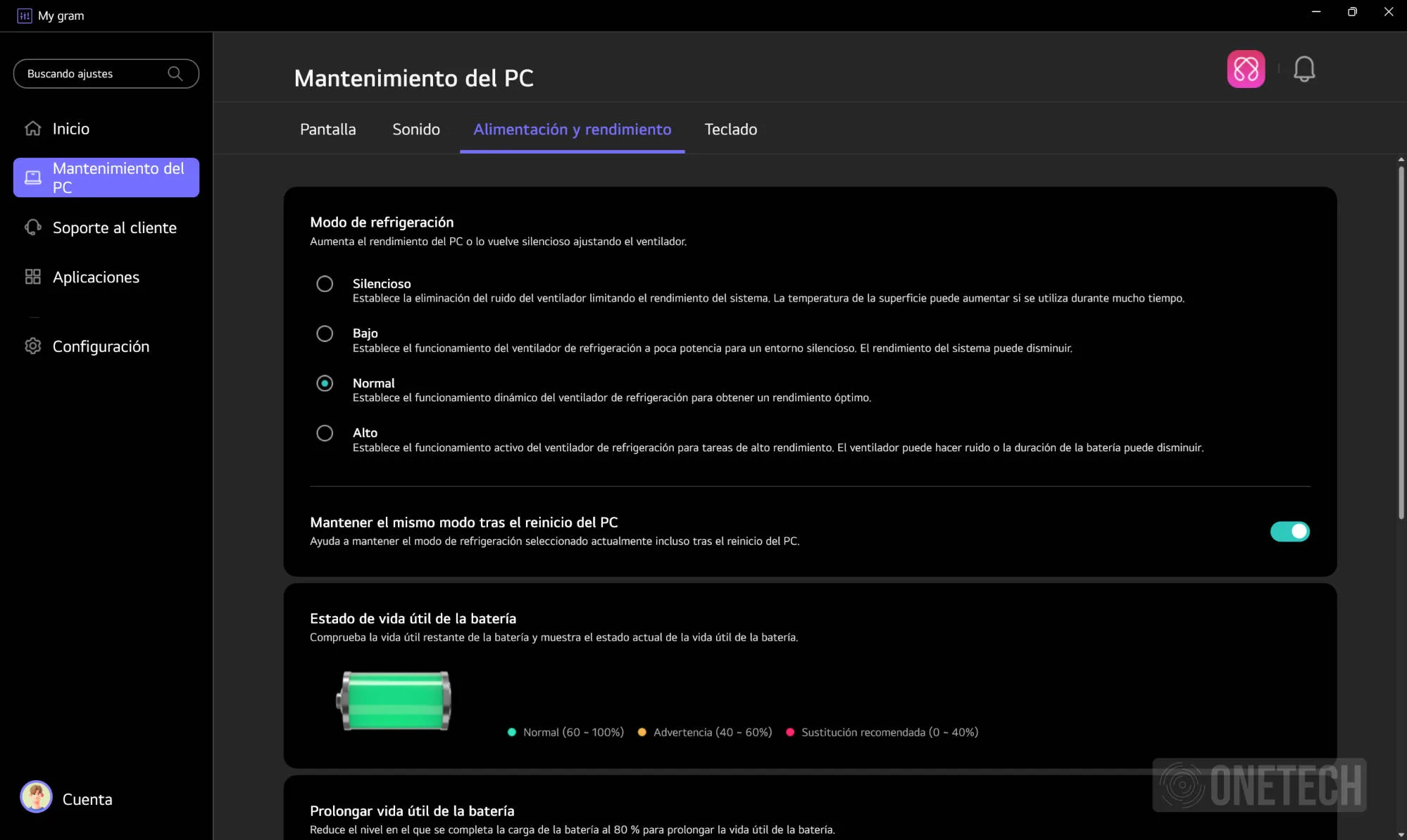Open the pink LG gram Link app icon
The height and width of the screenshot is (840, 1407).
point(1246,69)
